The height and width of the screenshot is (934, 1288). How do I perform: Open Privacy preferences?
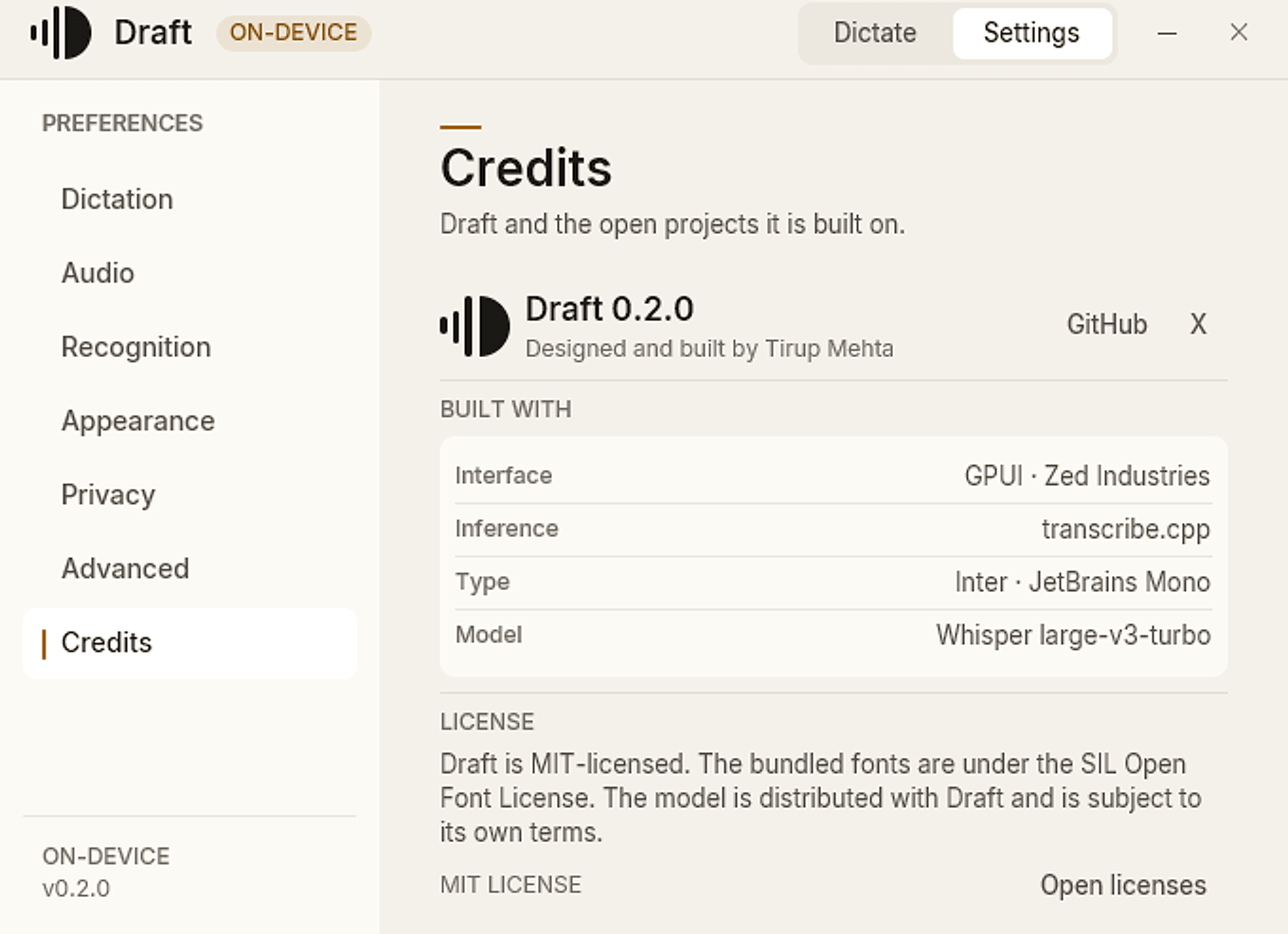pos(189,494)
